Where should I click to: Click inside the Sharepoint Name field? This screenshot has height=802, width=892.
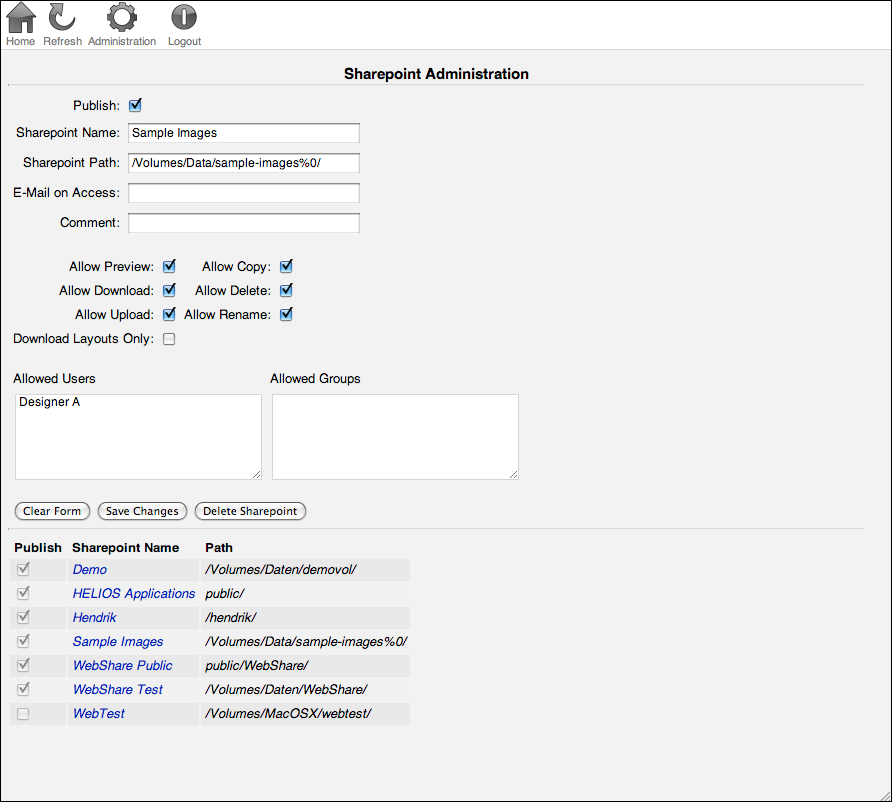point(243,132)
